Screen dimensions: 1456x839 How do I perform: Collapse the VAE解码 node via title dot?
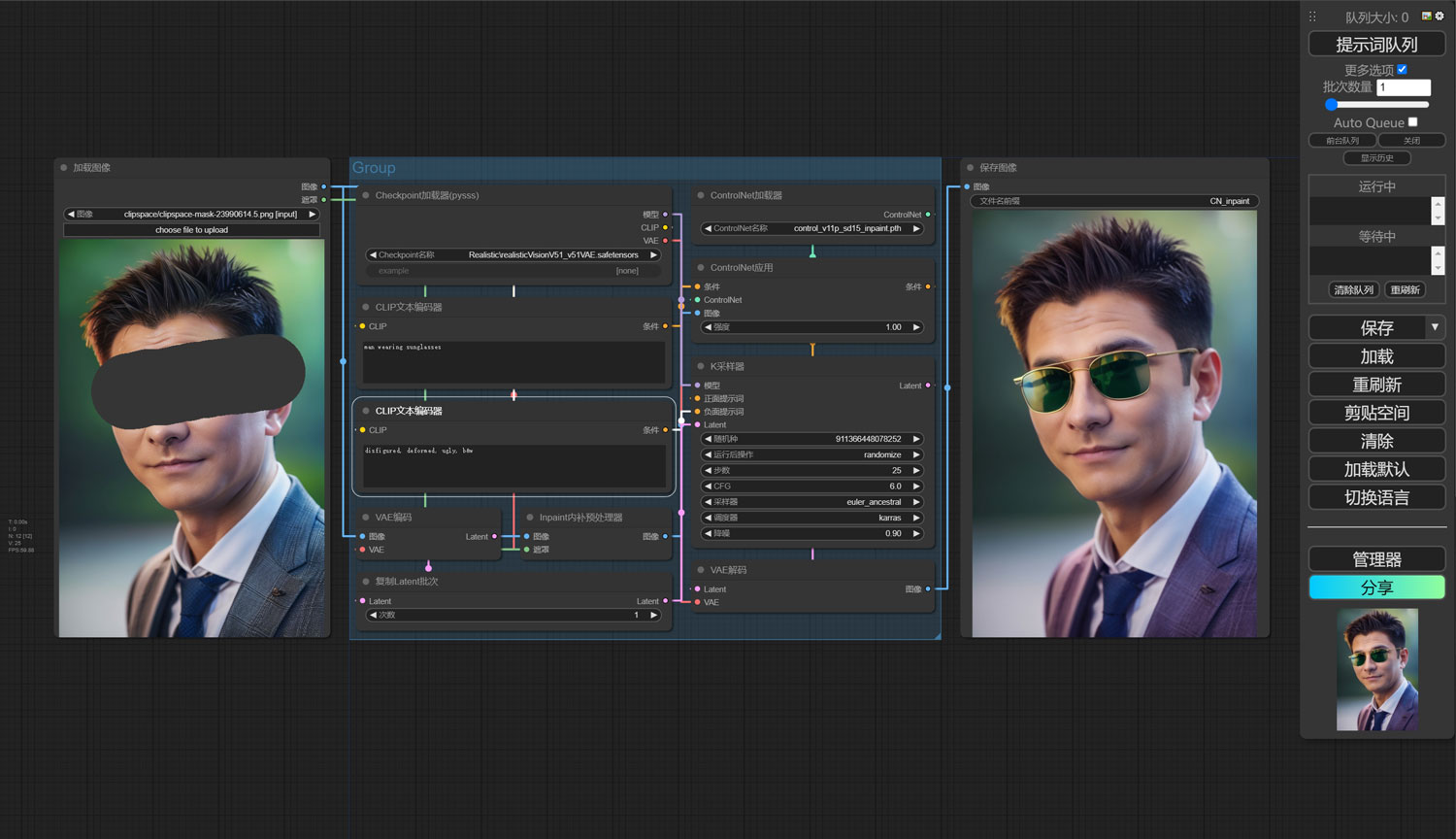pos(701,570)
